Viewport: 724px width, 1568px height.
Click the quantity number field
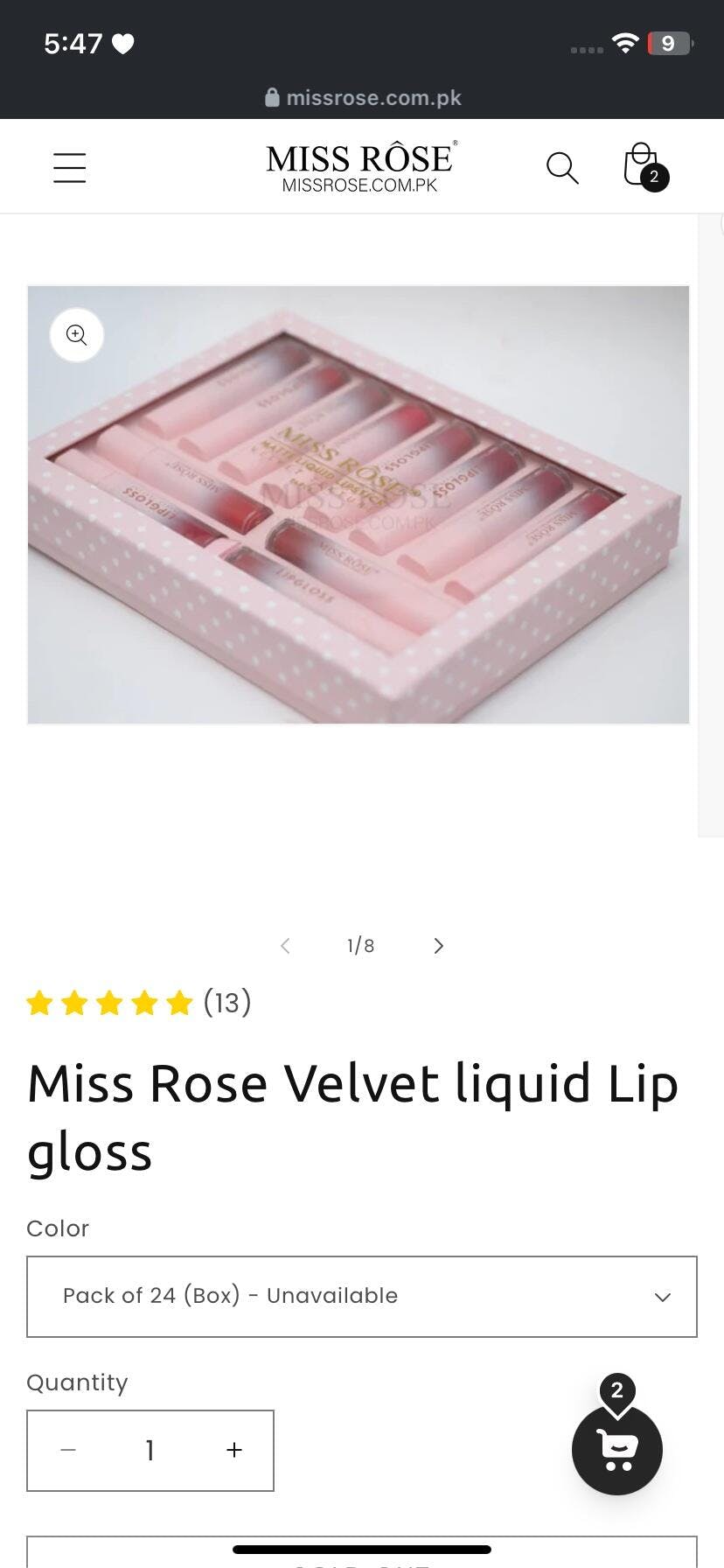click(150, 1450)
